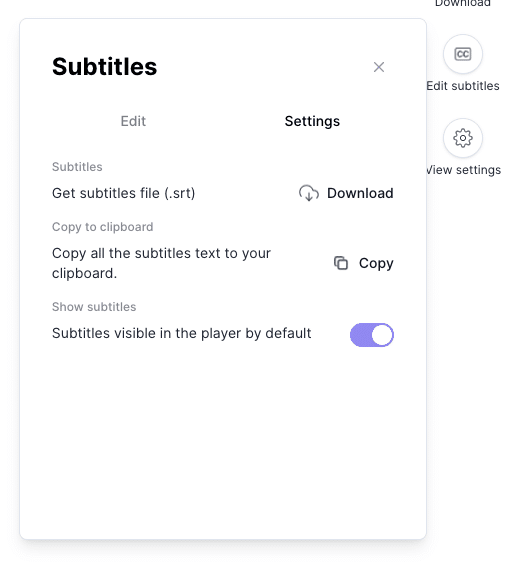Image resolution: width=507 pixels, height=564 pixels.
Task: Open the gear settings icon
Action: 463,138
